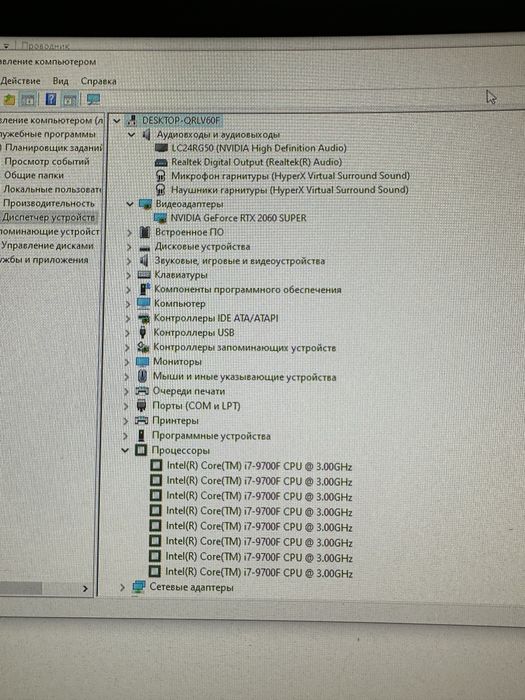Click the Контроллеры запоминающих устройств icon
The image size is (525, 700).
143,347
